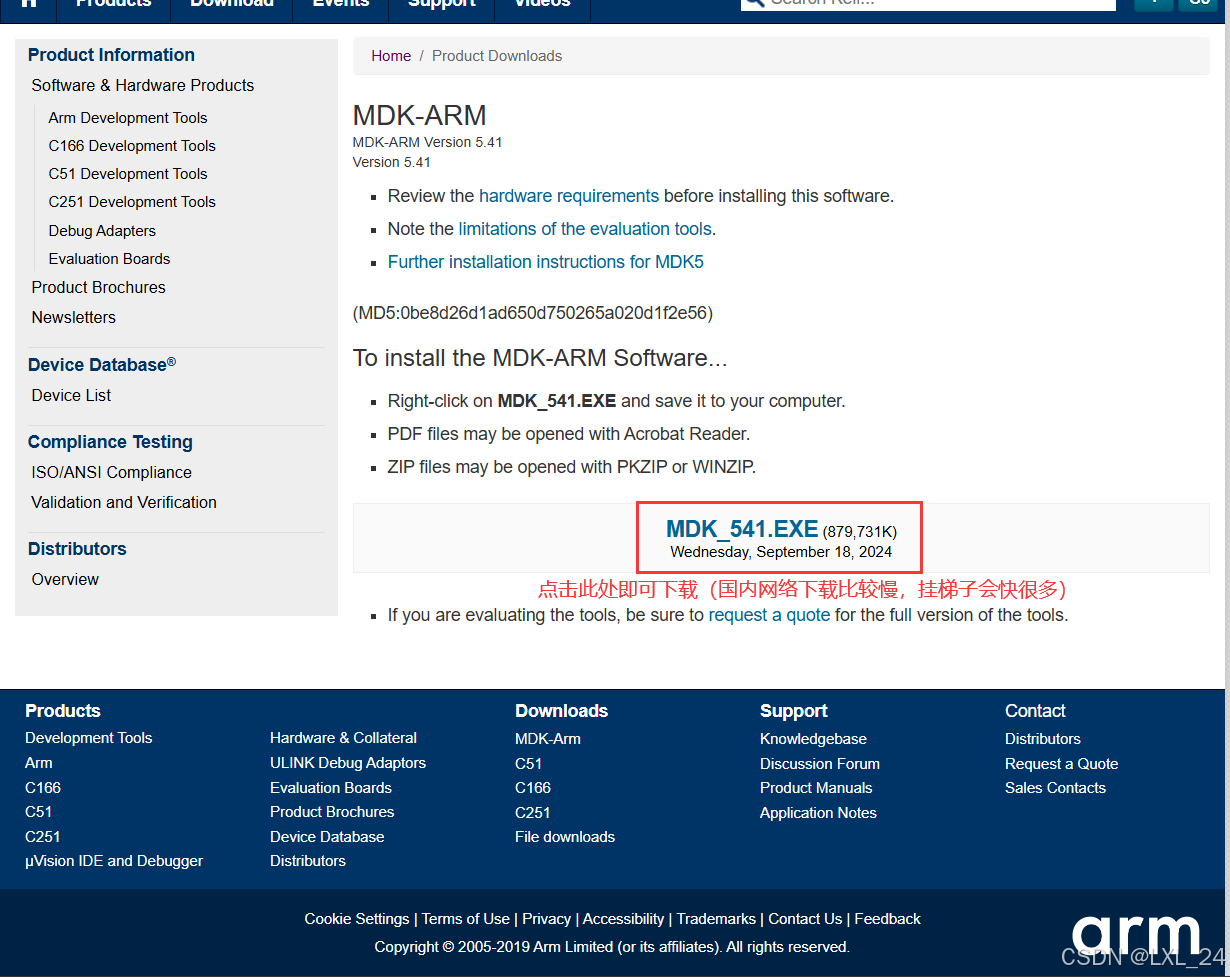
Task: Open Terms of Use in bottom bar
Action: pyautogui.click(x=466, y=919)
